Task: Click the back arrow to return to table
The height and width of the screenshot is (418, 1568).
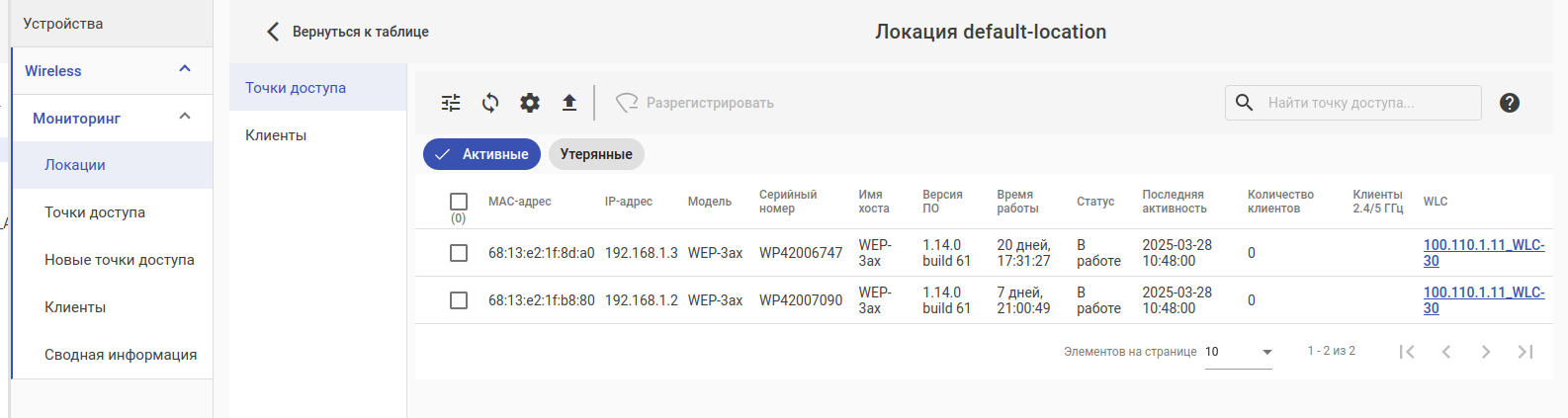Action: pyautogui.click(x=274, y=32)
